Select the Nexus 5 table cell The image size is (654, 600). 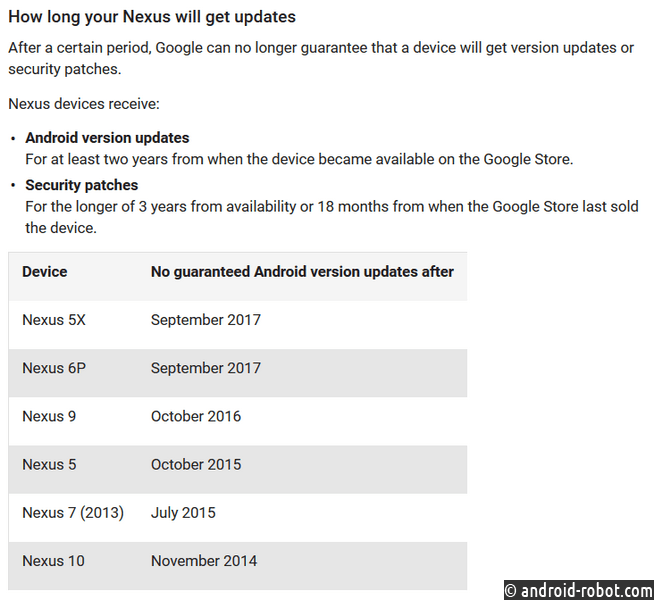[49, 464]
